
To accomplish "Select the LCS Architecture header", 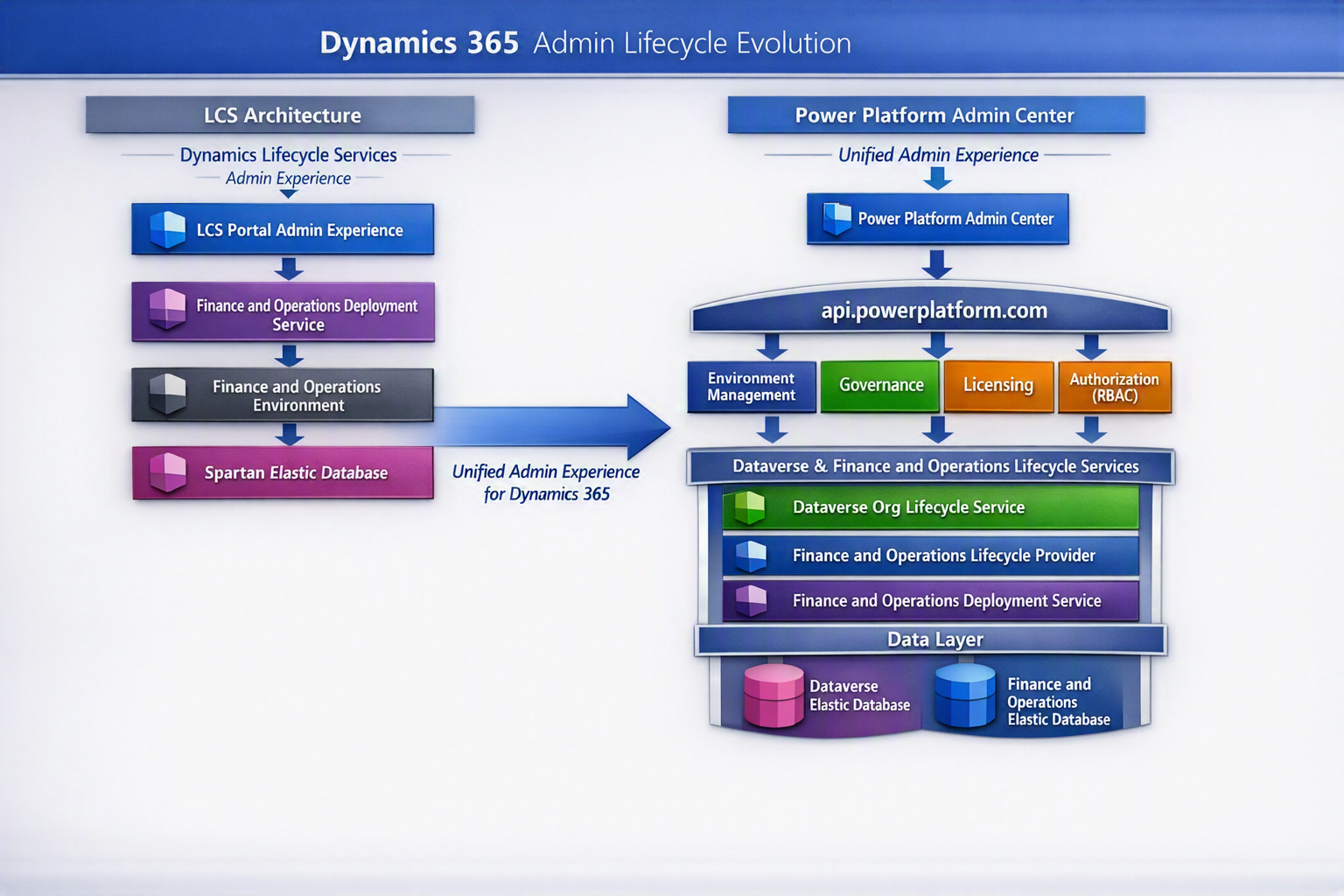I will pyautogui.click(x=280, y=115).
